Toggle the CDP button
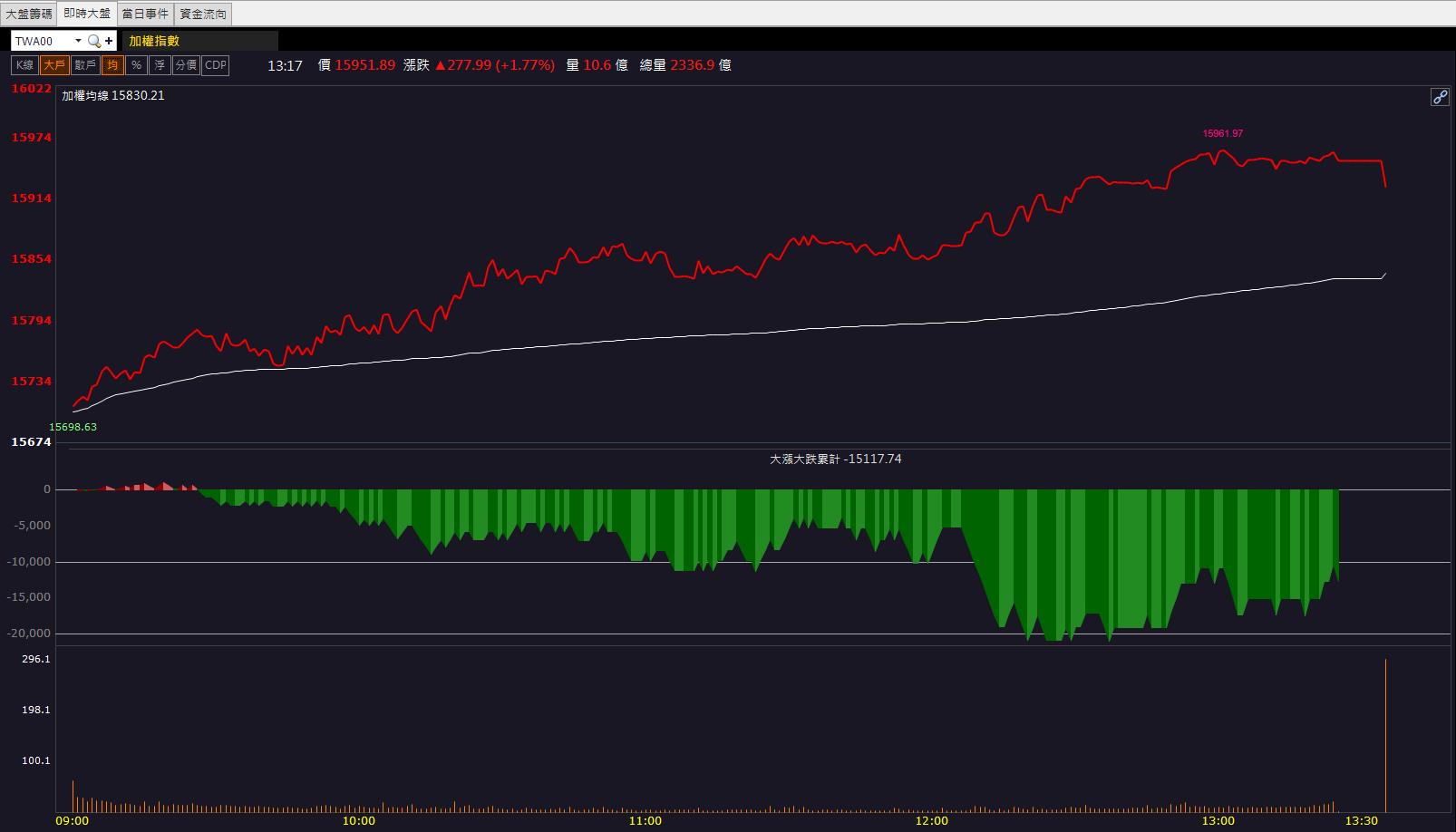Image resolution: width=1456 pixels, height=832 pixels. [x=216, y=65]
